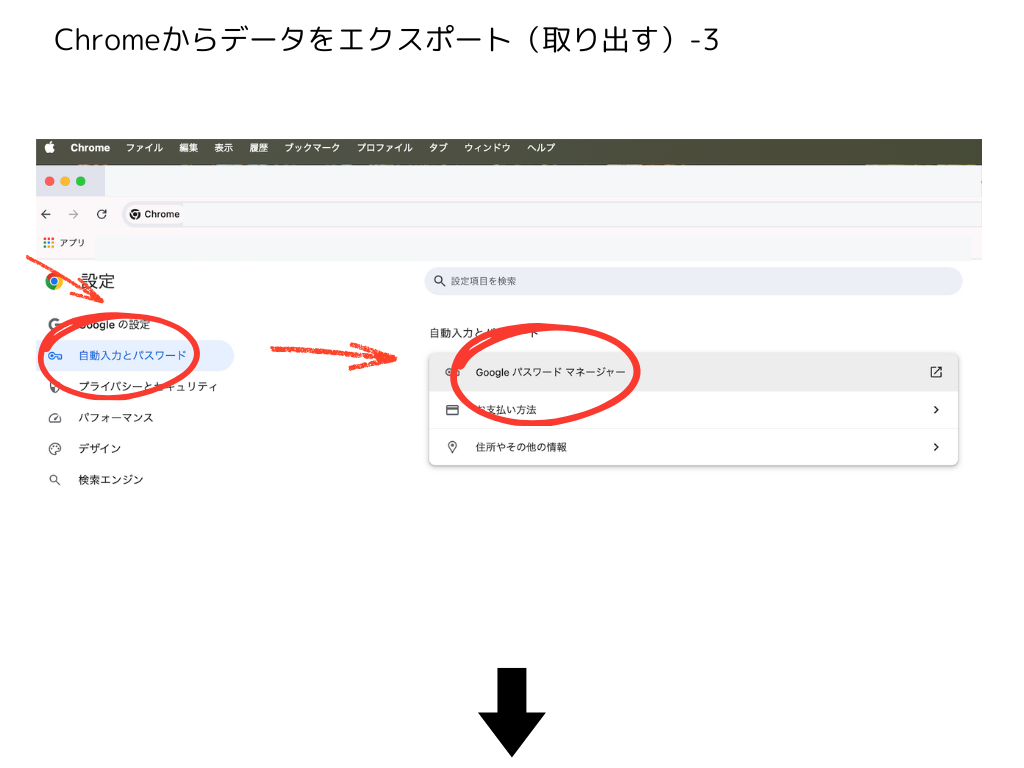The width and height of the screenshot is (1024, 768).
Task: Click the green fullscreen window button
Action: pos(81,181)
